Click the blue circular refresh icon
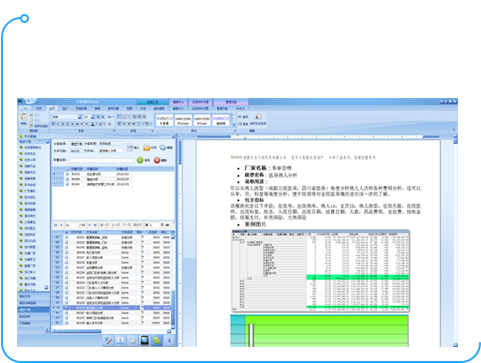Screen dimensions: 481x363 coord(163,147)
